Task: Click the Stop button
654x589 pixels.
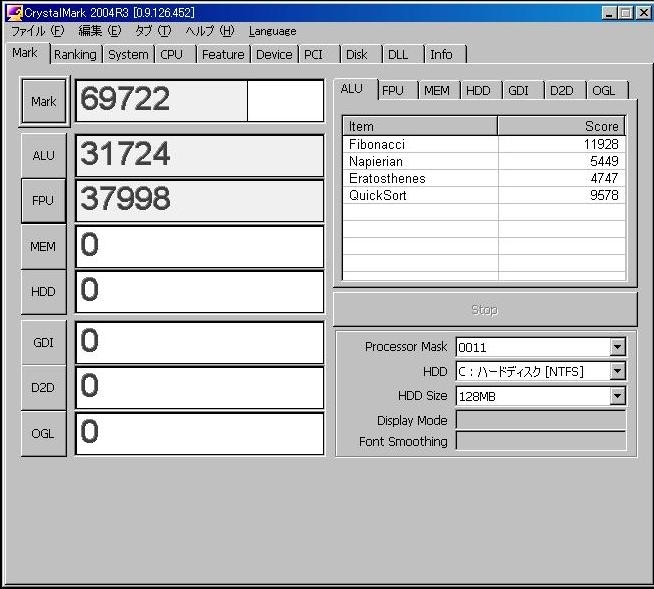Action: [485, 310]
